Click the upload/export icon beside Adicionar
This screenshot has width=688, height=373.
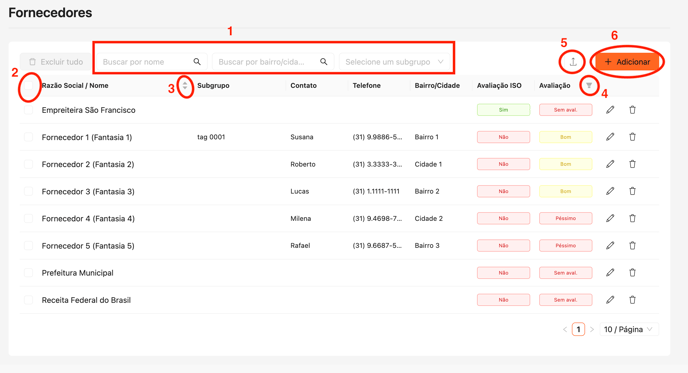[x=573, y=62]
